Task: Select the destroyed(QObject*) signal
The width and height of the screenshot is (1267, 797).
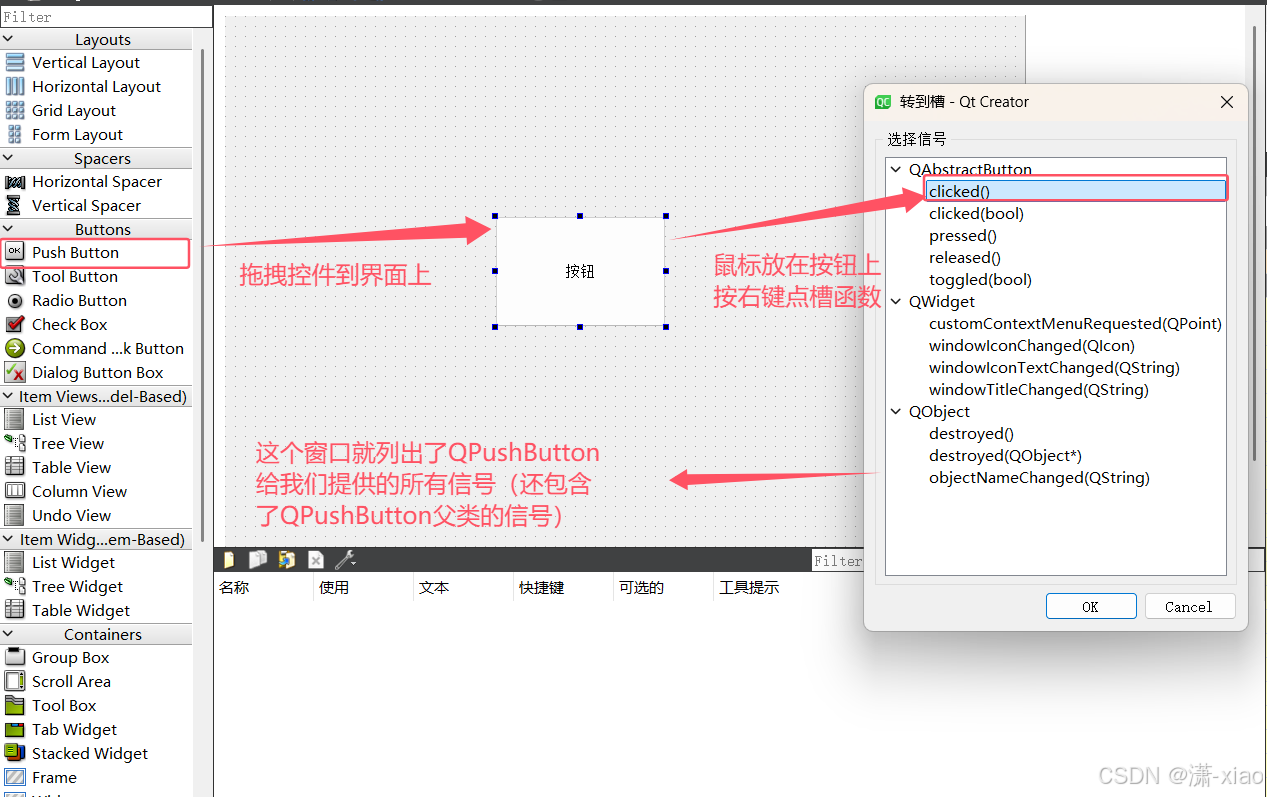Action: [x=1005, y=455]
